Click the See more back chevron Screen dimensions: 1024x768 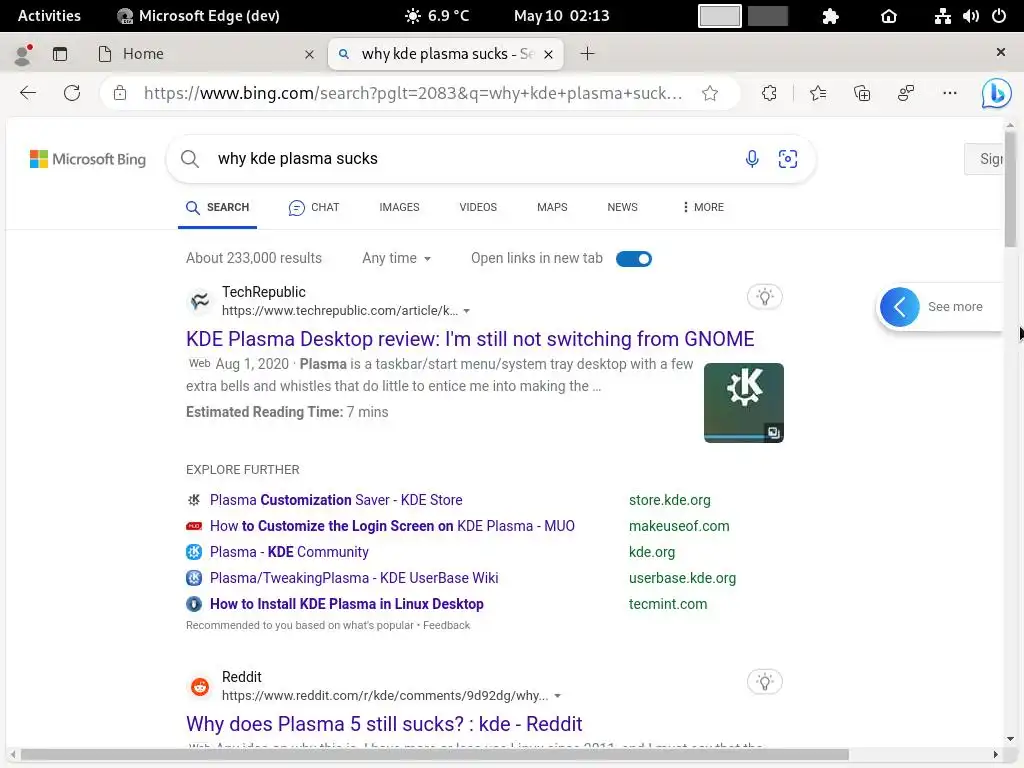point(899,307)
